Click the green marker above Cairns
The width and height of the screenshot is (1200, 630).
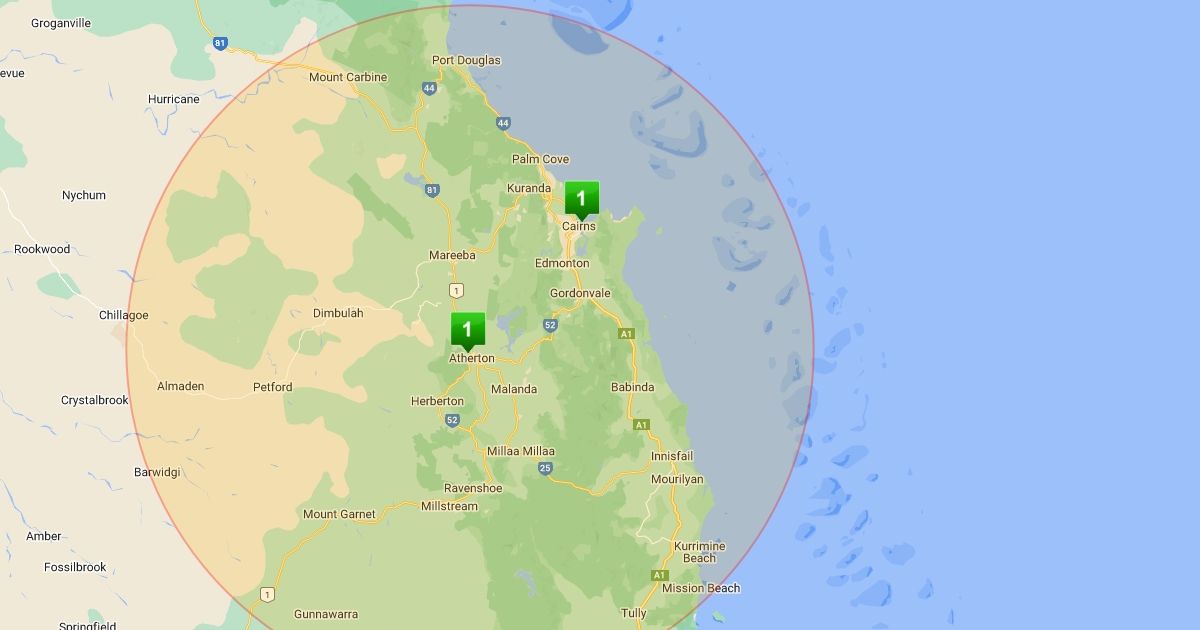coord(581,199)
